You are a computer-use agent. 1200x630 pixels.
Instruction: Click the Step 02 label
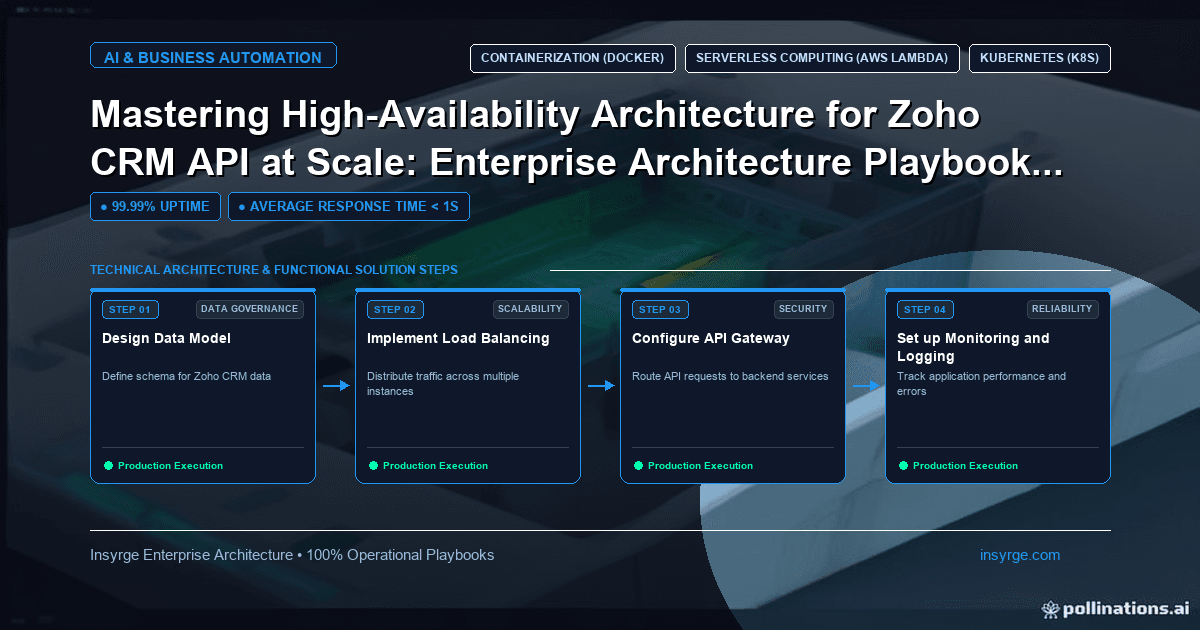(395, 309)
